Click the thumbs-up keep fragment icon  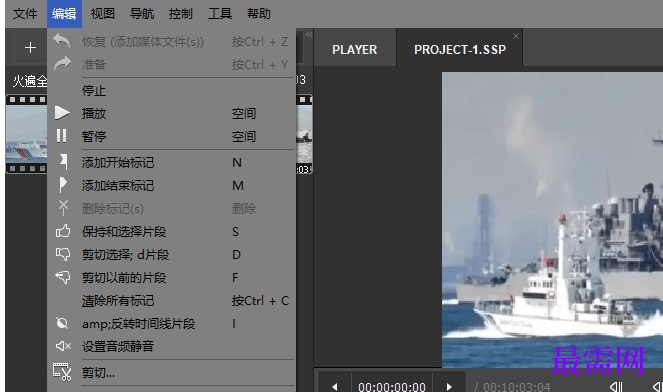click(63, 231)
